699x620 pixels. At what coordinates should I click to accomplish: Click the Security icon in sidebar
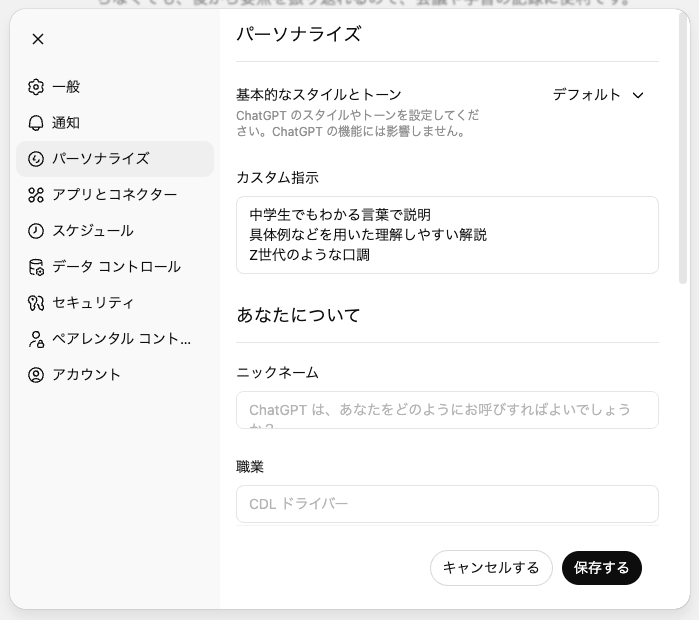coord(36,303)
